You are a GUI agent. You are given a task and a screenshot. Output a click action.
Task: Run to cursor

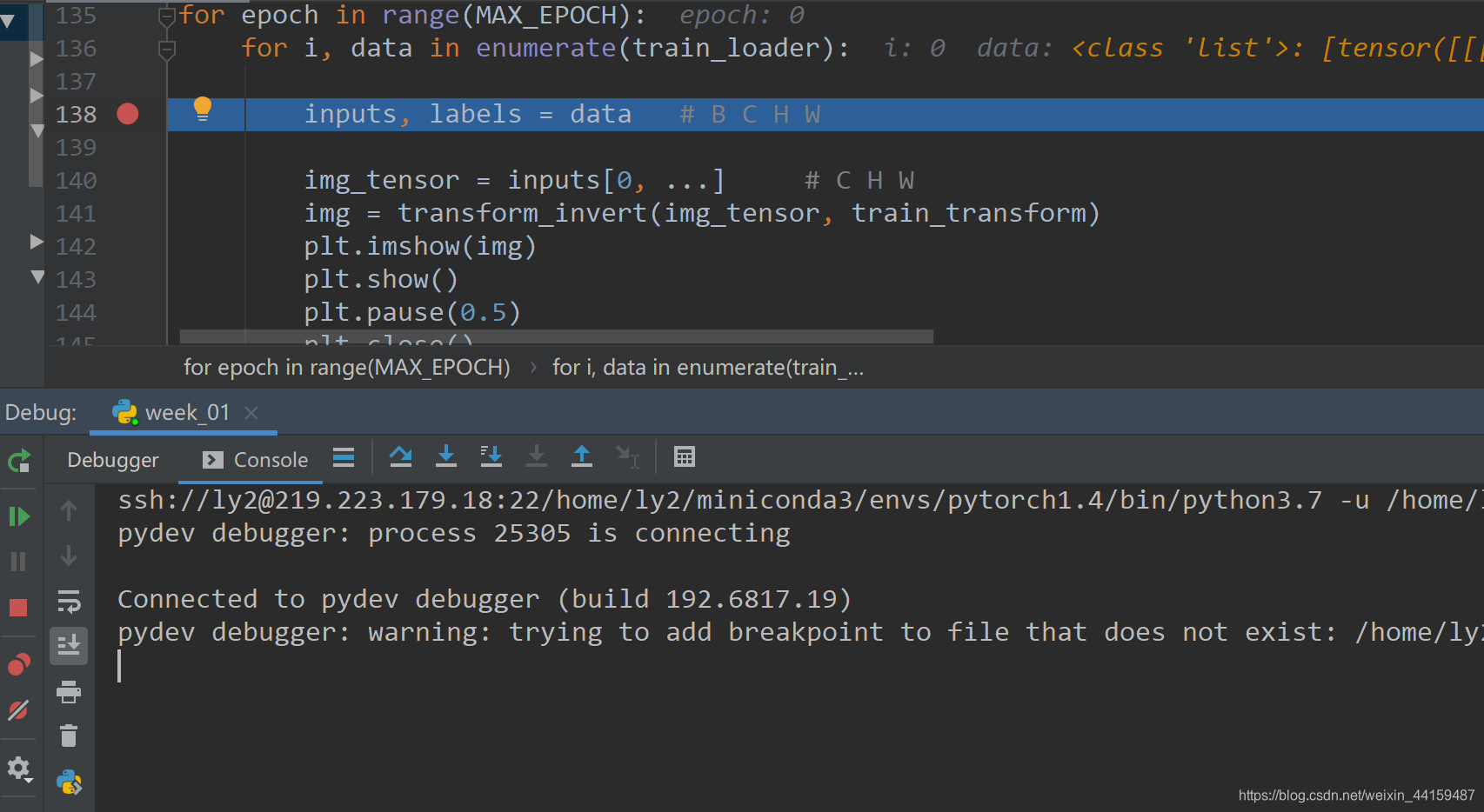[627, 457]
